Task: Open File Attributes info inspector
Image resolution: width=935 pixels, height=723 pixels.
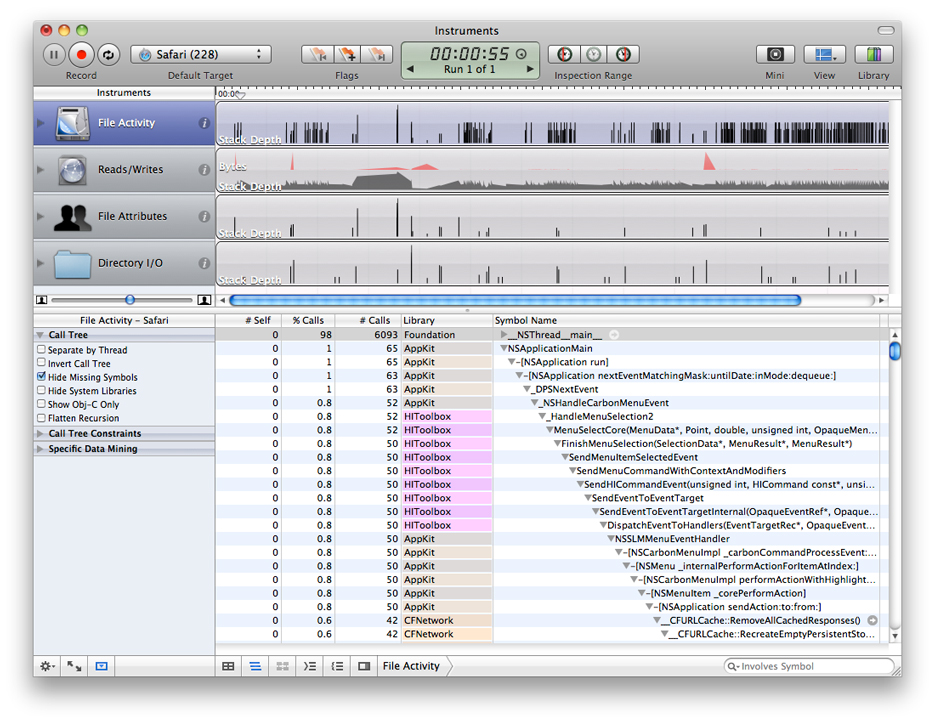Action: click(x=204, y=217)
